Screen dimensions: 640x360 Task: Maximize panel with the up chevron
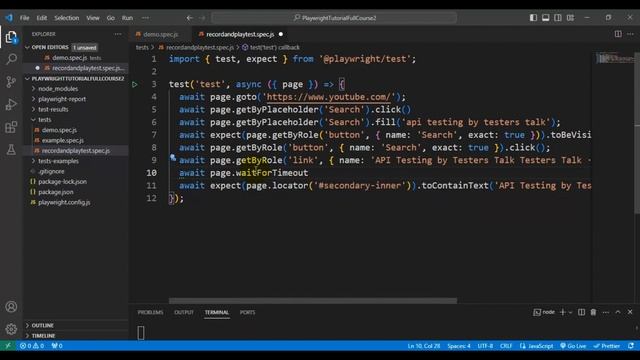[x=618, y=312]
